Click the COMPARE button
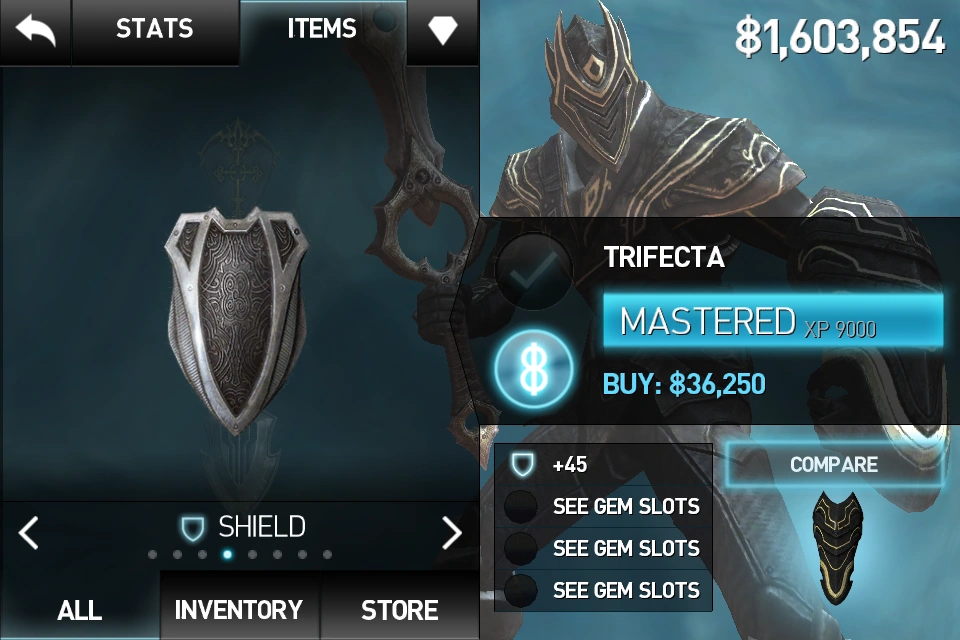The height and width of the screenshot is (640, 960). (x=833, y=465)
